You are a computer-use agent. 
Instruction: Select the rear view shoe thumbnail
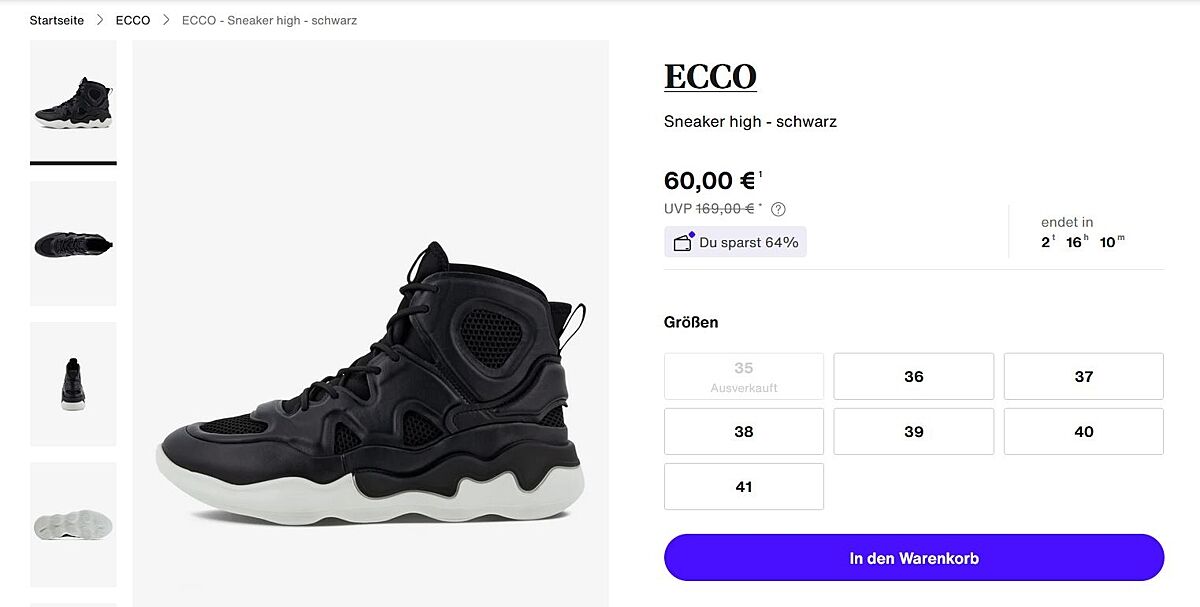coord(73,384)
